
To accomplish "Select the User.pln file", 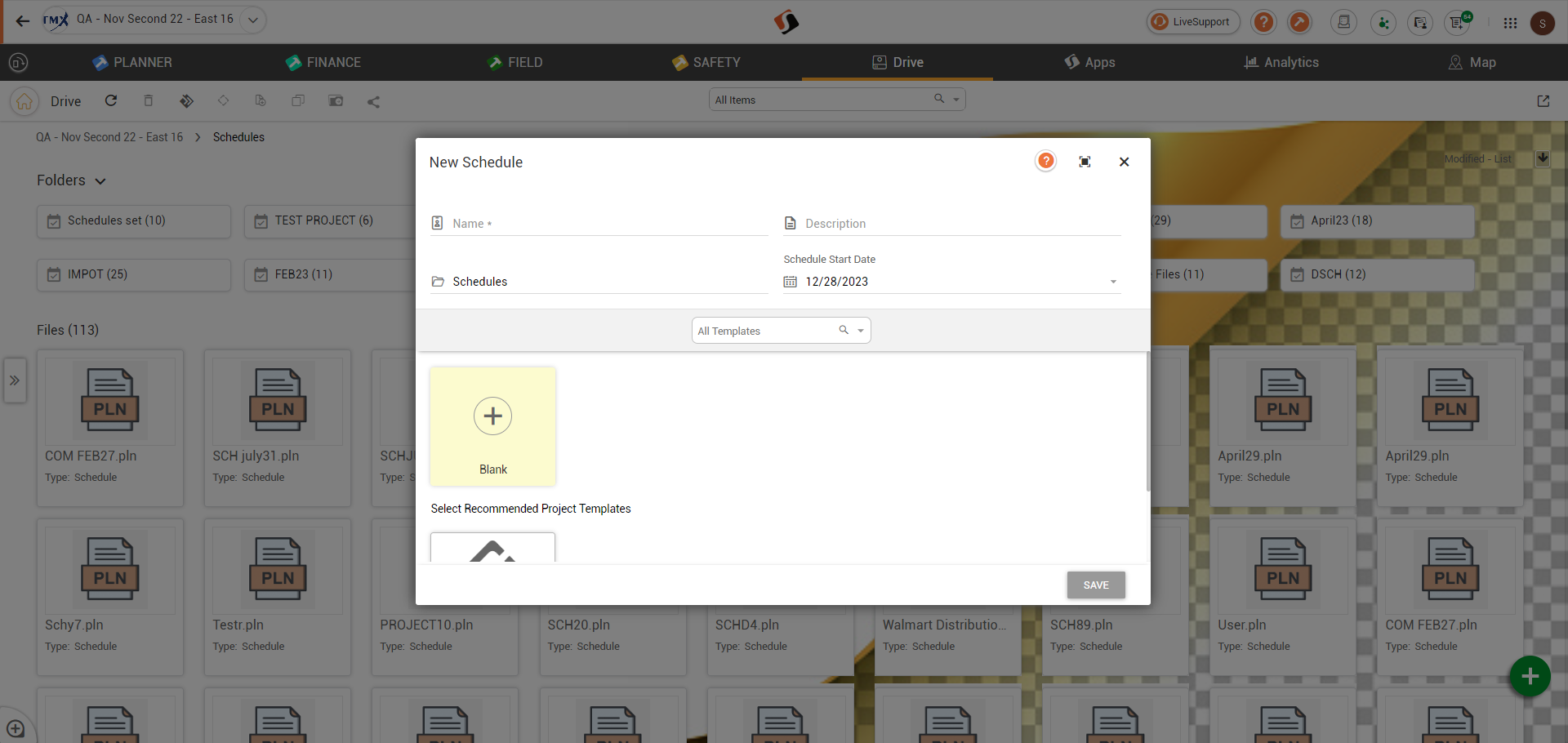I will click(1282, 597).
